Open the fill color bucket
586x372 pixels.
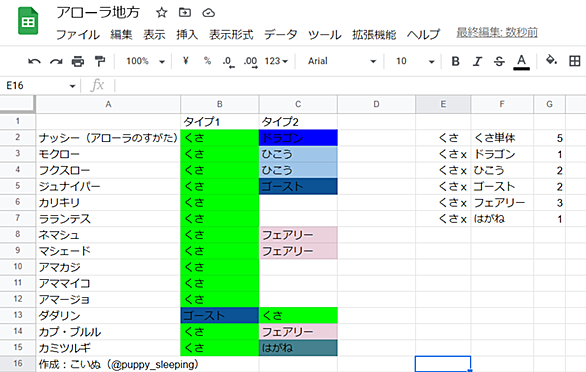552,60
